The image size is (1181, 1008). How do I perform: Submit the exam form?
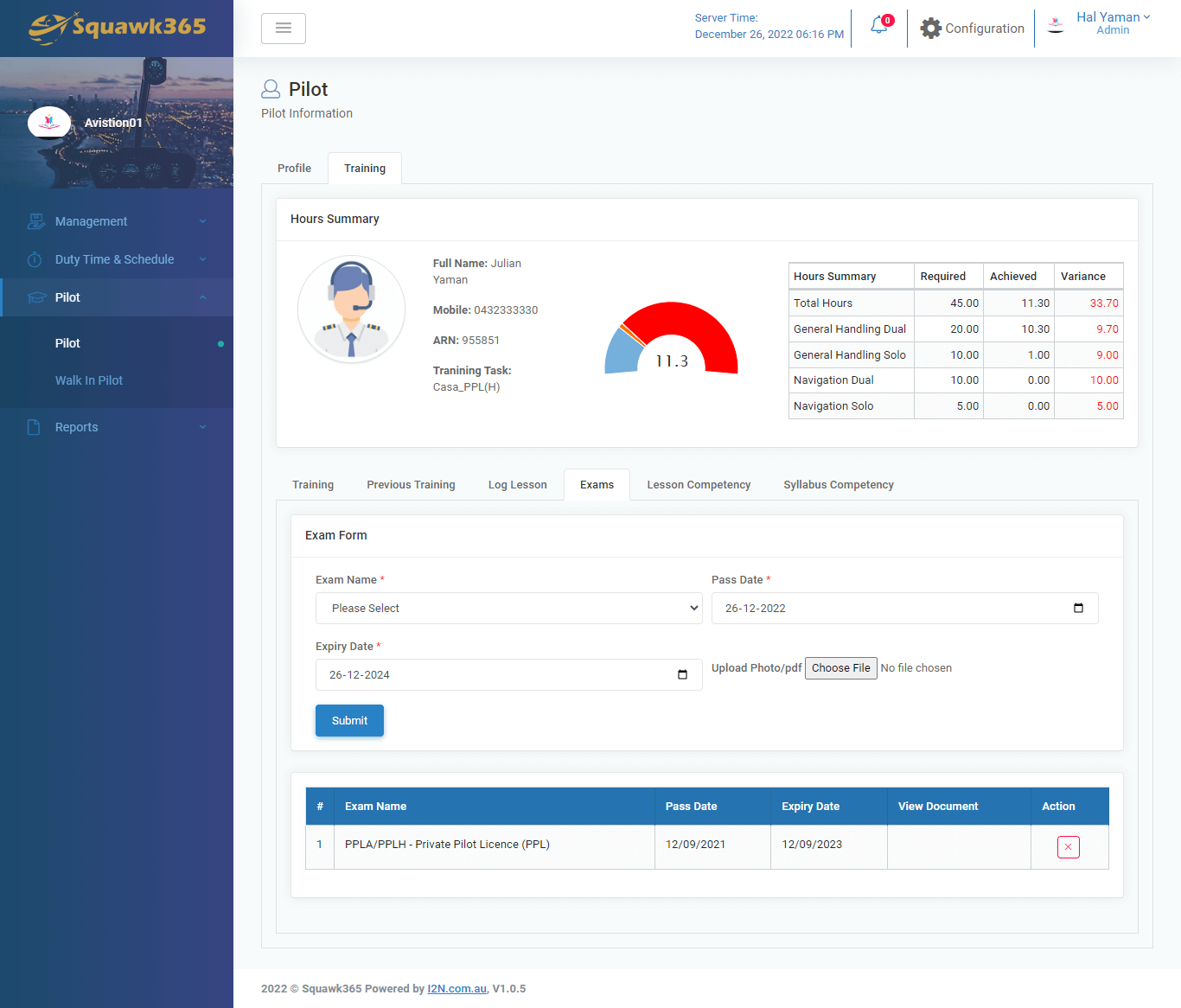[x=349, y=720]
